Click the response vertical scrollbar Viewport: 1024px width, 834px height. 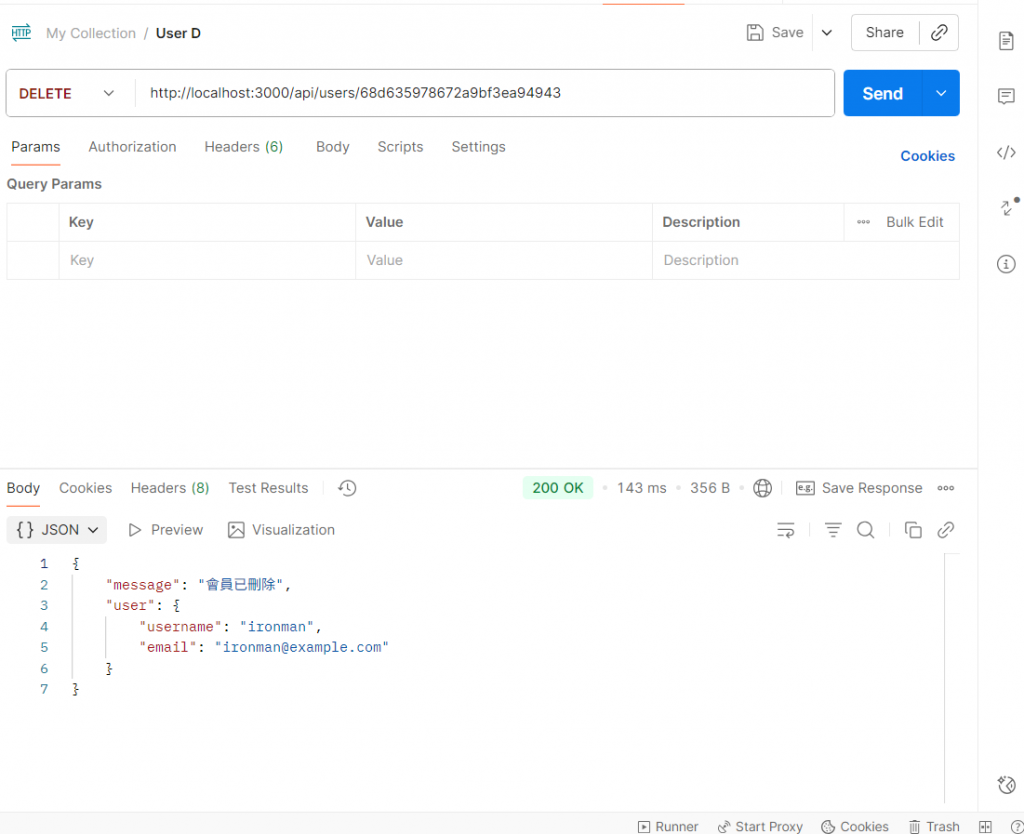(x=945, y=678)
